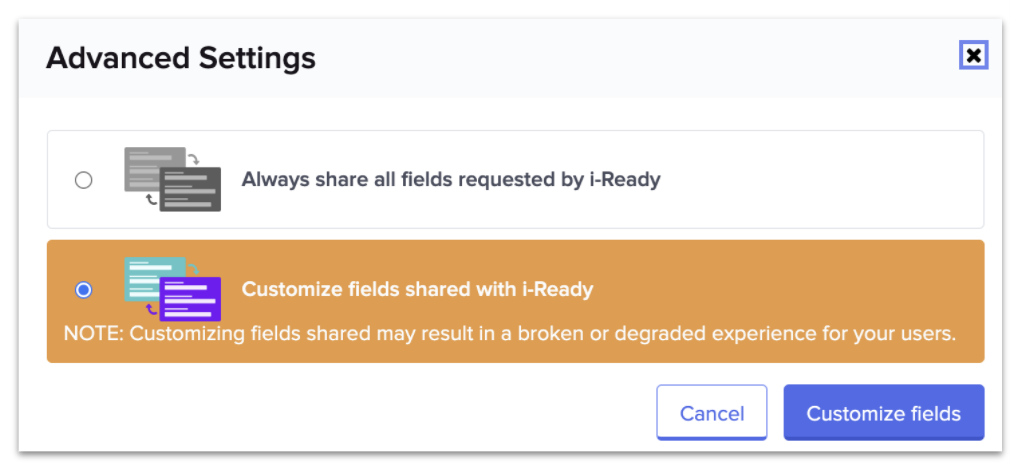This screenshot has height=466, width=1010.
Task: Click the teal and purple documents icon
Action: point(172,288)
